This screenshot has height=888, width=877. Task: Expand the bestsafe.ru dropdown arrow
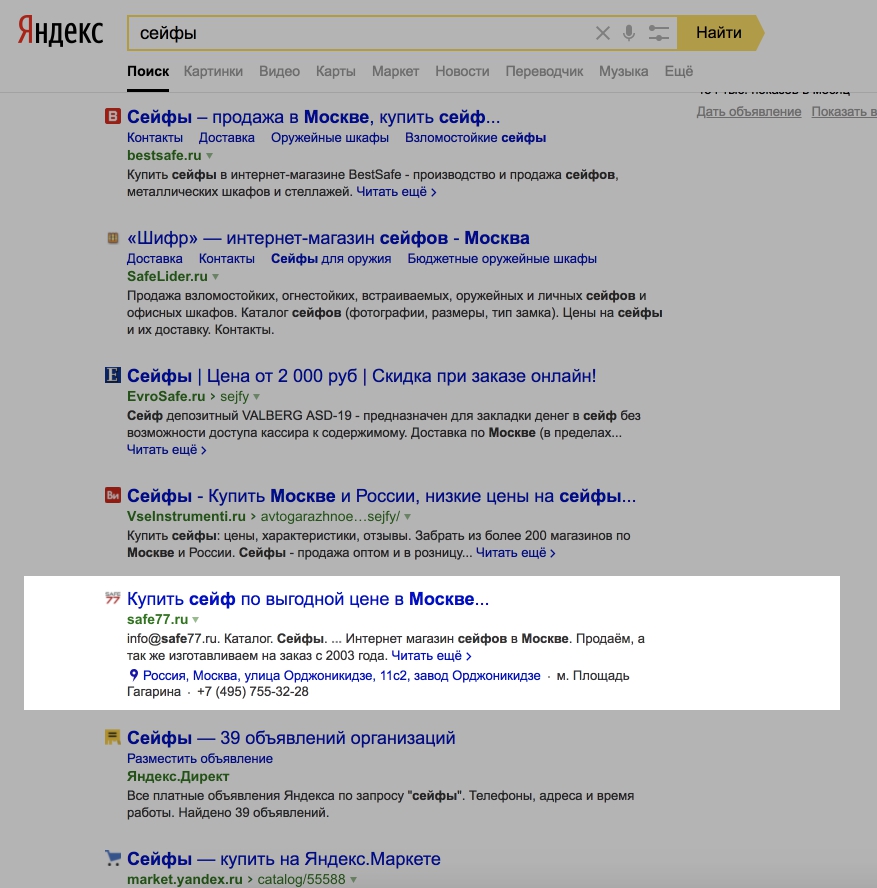(209, 156)
